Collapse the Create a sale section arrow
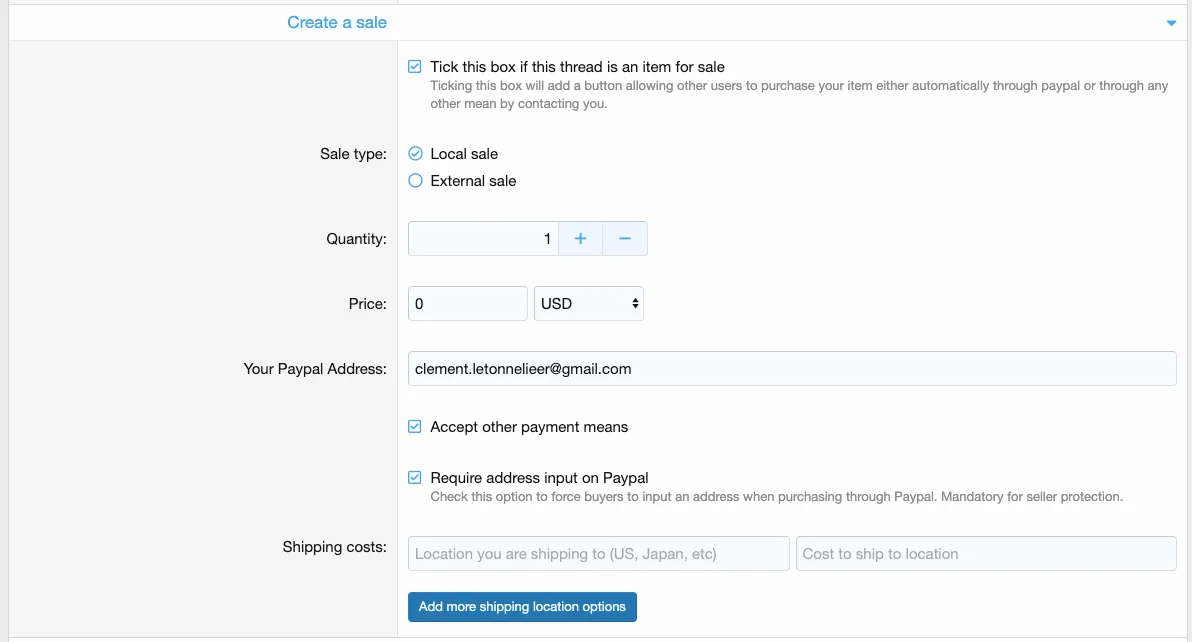The height and width of the screenshot is (642, 1192). tap(1171, 23)
